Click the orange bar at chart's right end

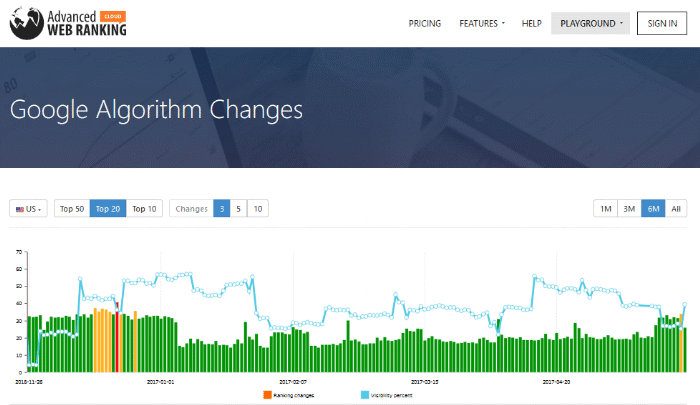coord(681,343)
